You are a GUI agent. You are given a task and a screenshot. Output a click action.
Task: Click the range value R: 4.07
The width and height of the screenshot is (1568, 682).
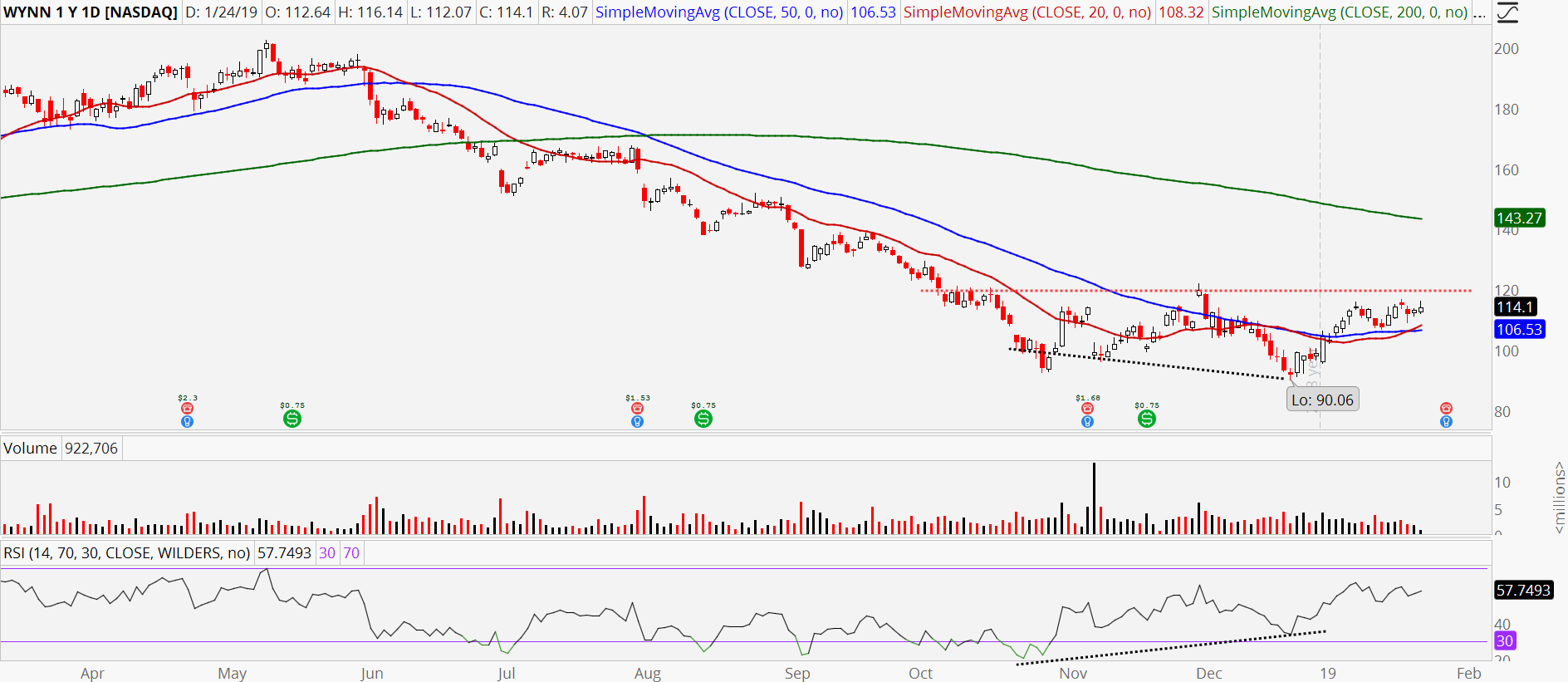(x=564, y=12)
